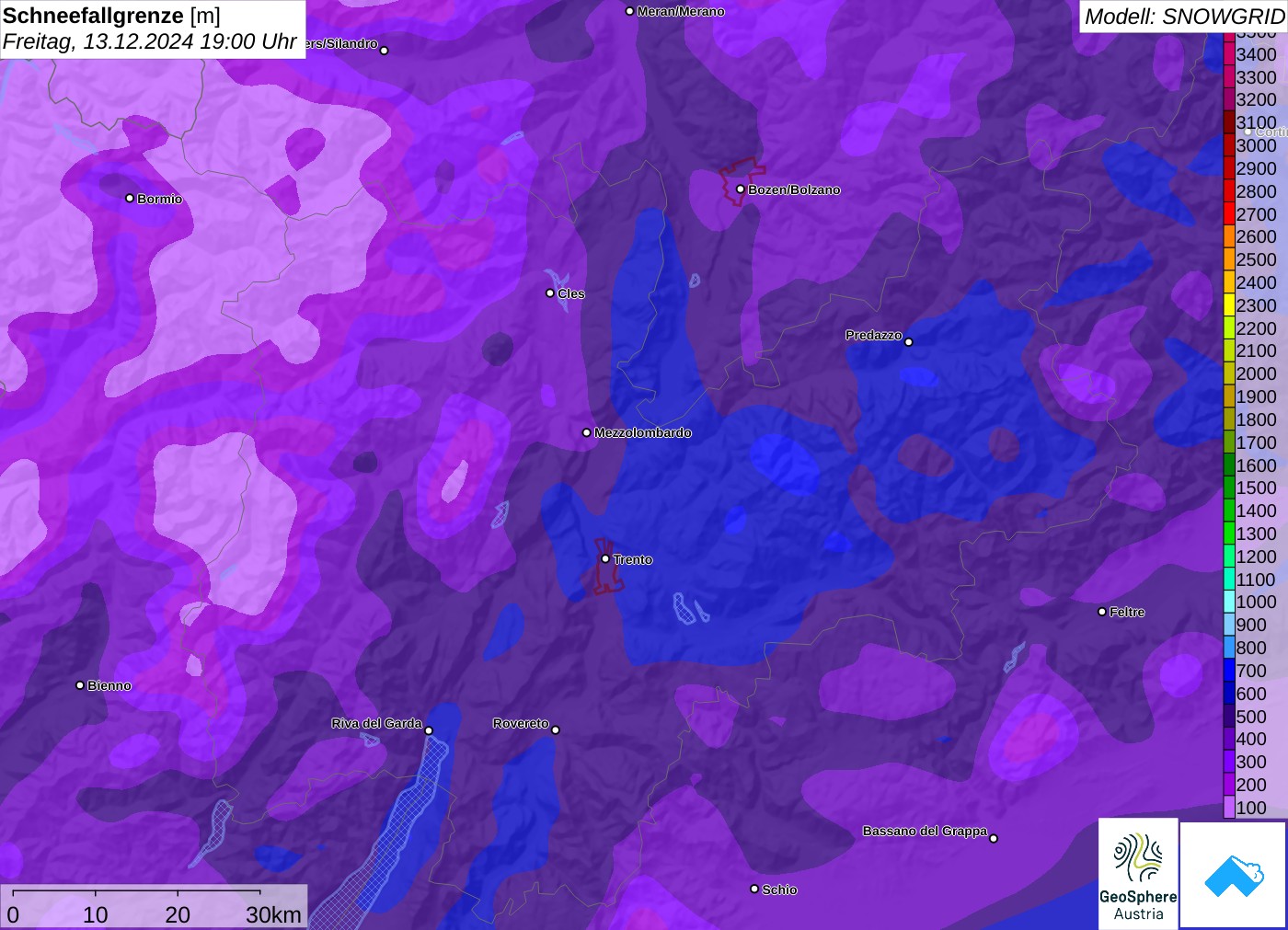The height and width of the screenshot is (930, 1288).
Task: Click the 'Modell: SNOWGRID' label
Action: [1184, 17]
